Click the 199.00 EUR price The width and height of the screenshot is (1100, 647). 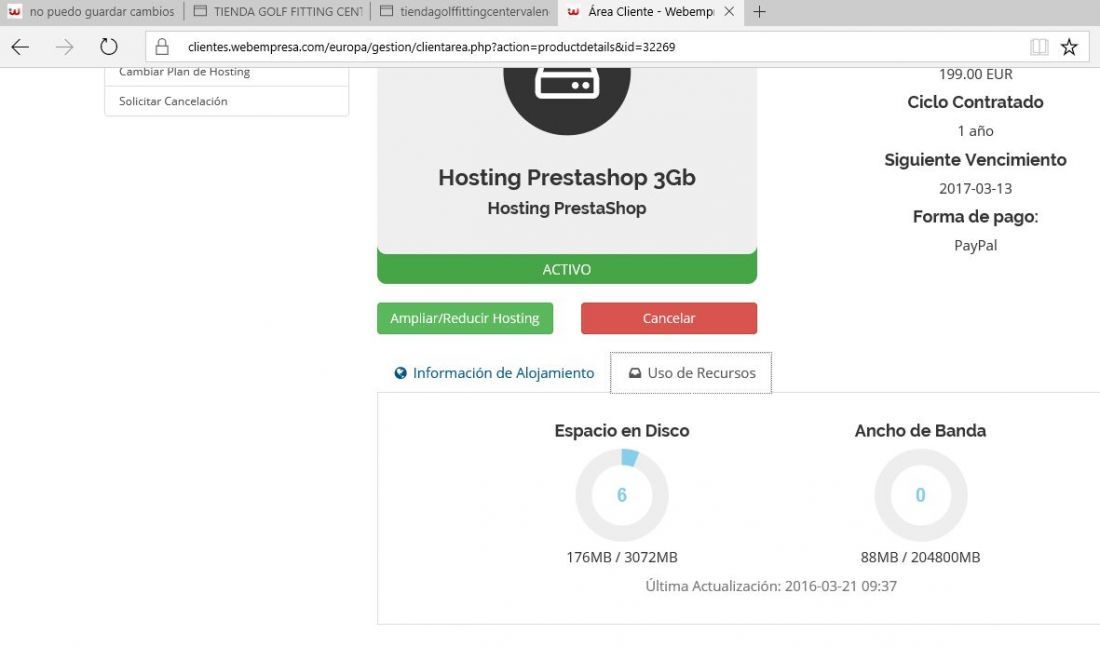click(x=975, y=74)
